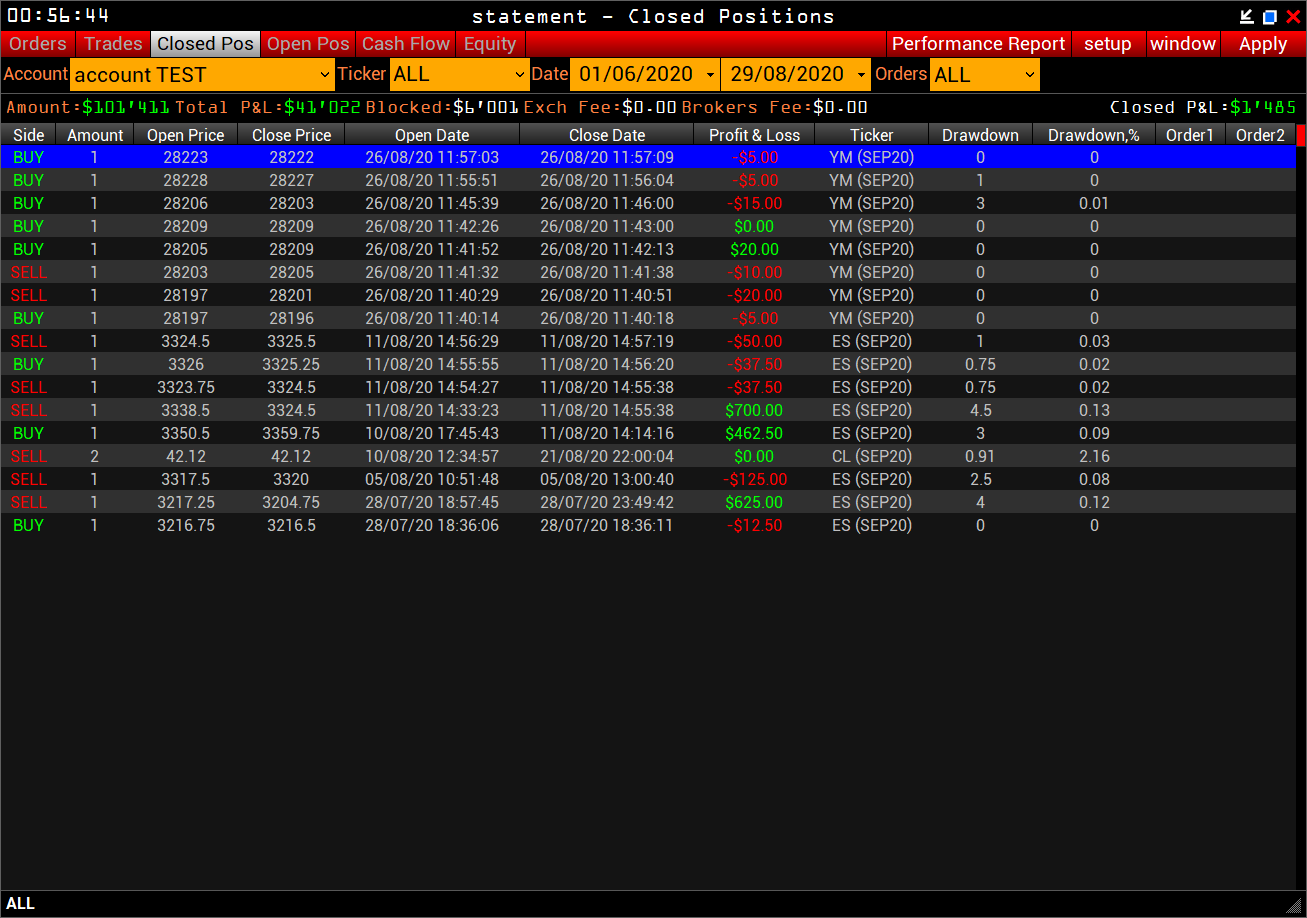Switch to the Trades tab
1307x918 pixels.
point(113,44)
